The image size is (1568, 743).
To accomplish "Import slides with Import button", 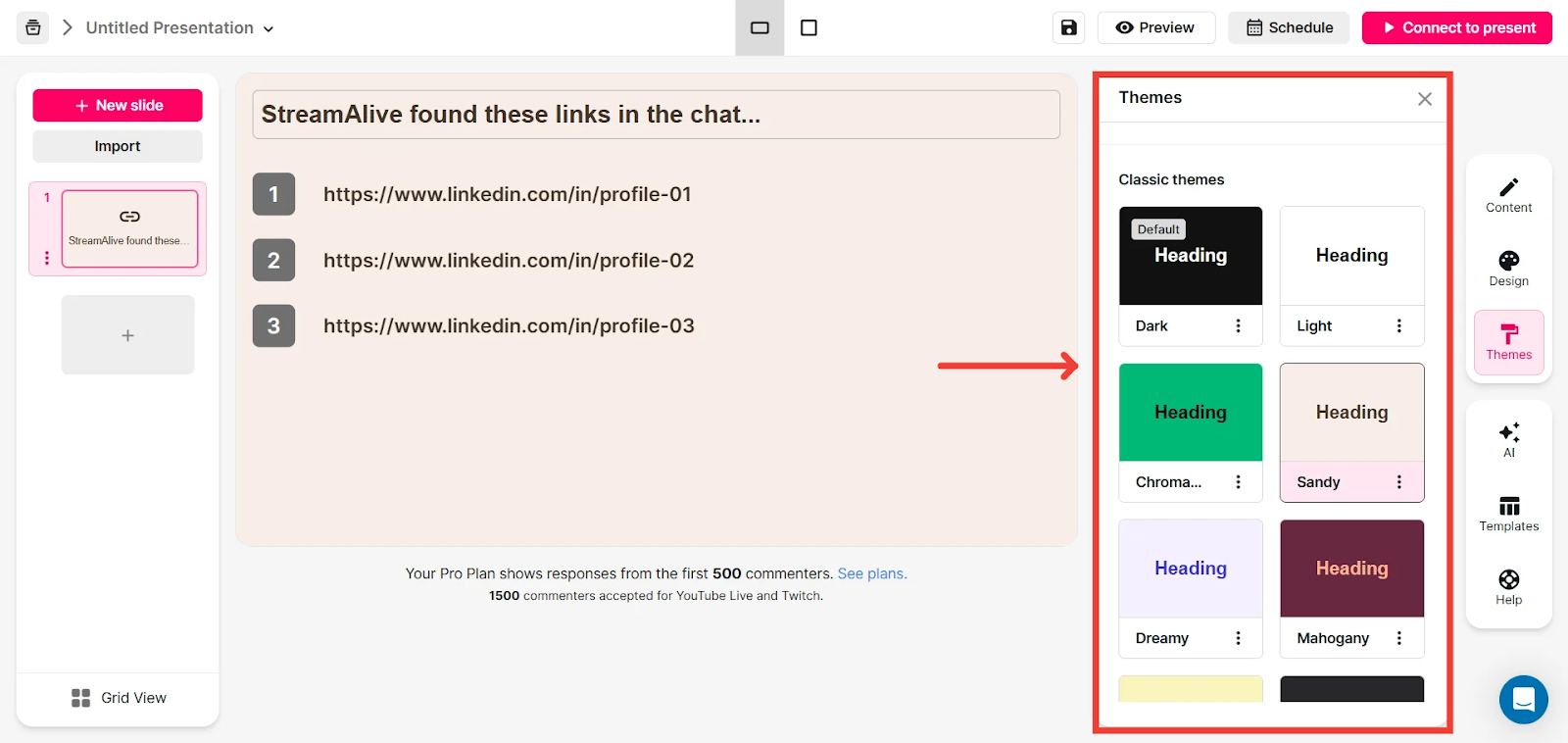I will (118, 146).
